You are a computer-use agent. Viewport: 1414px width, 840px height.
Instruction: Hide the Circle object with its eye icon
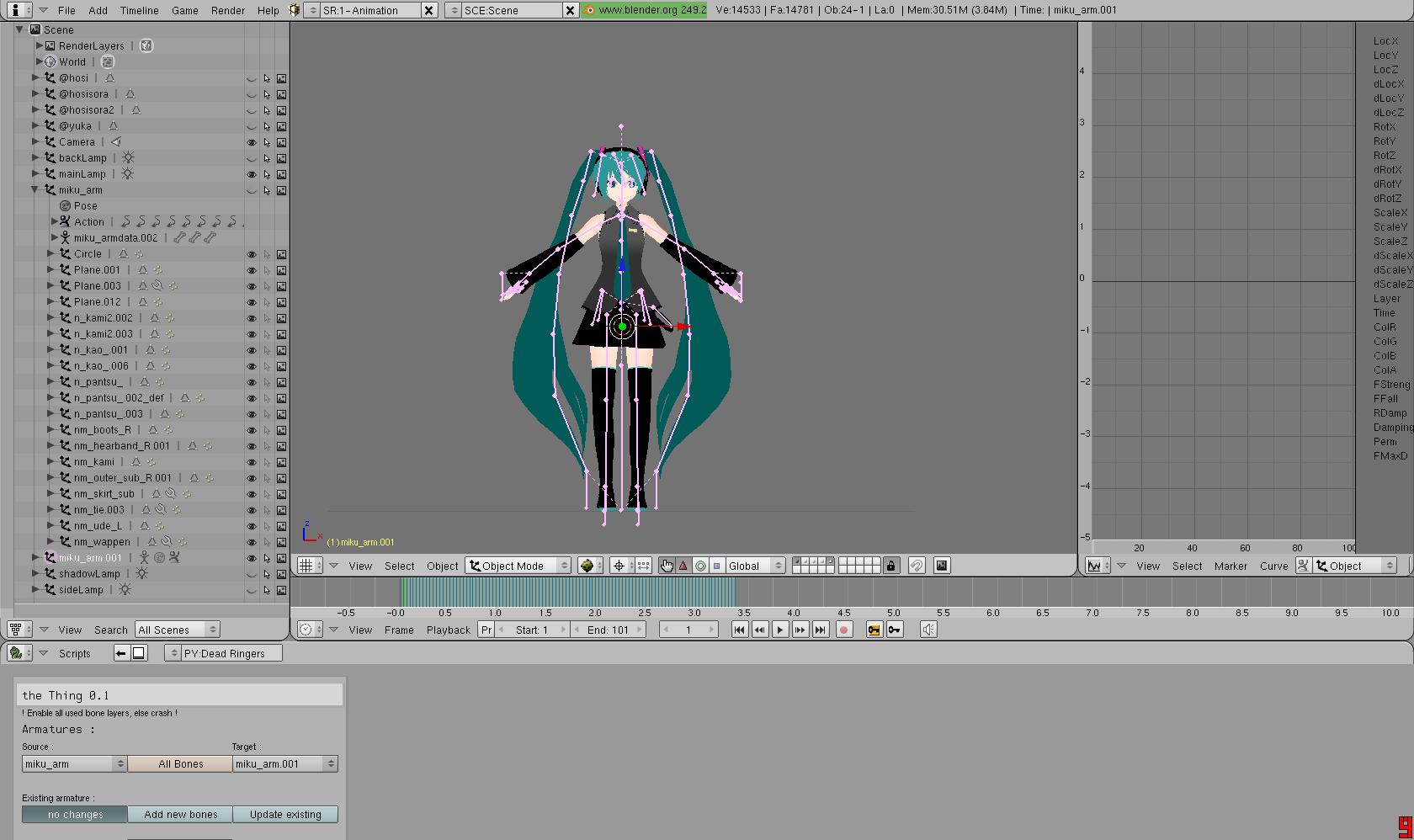(x=251, y=254)
